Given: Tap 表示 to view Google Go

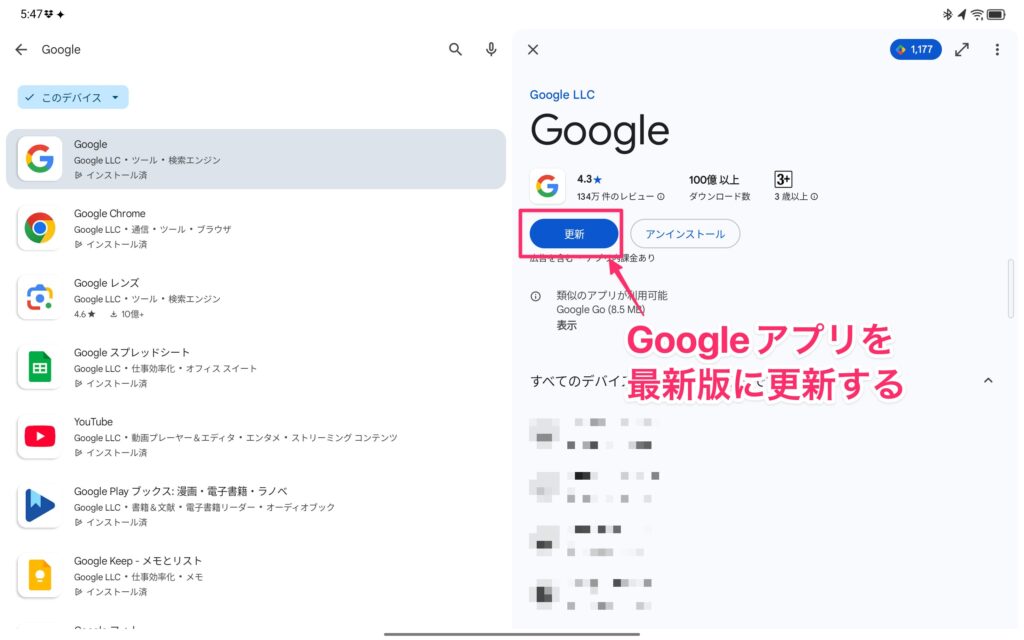Looking at the screenshot, I should tap(566, 325).
